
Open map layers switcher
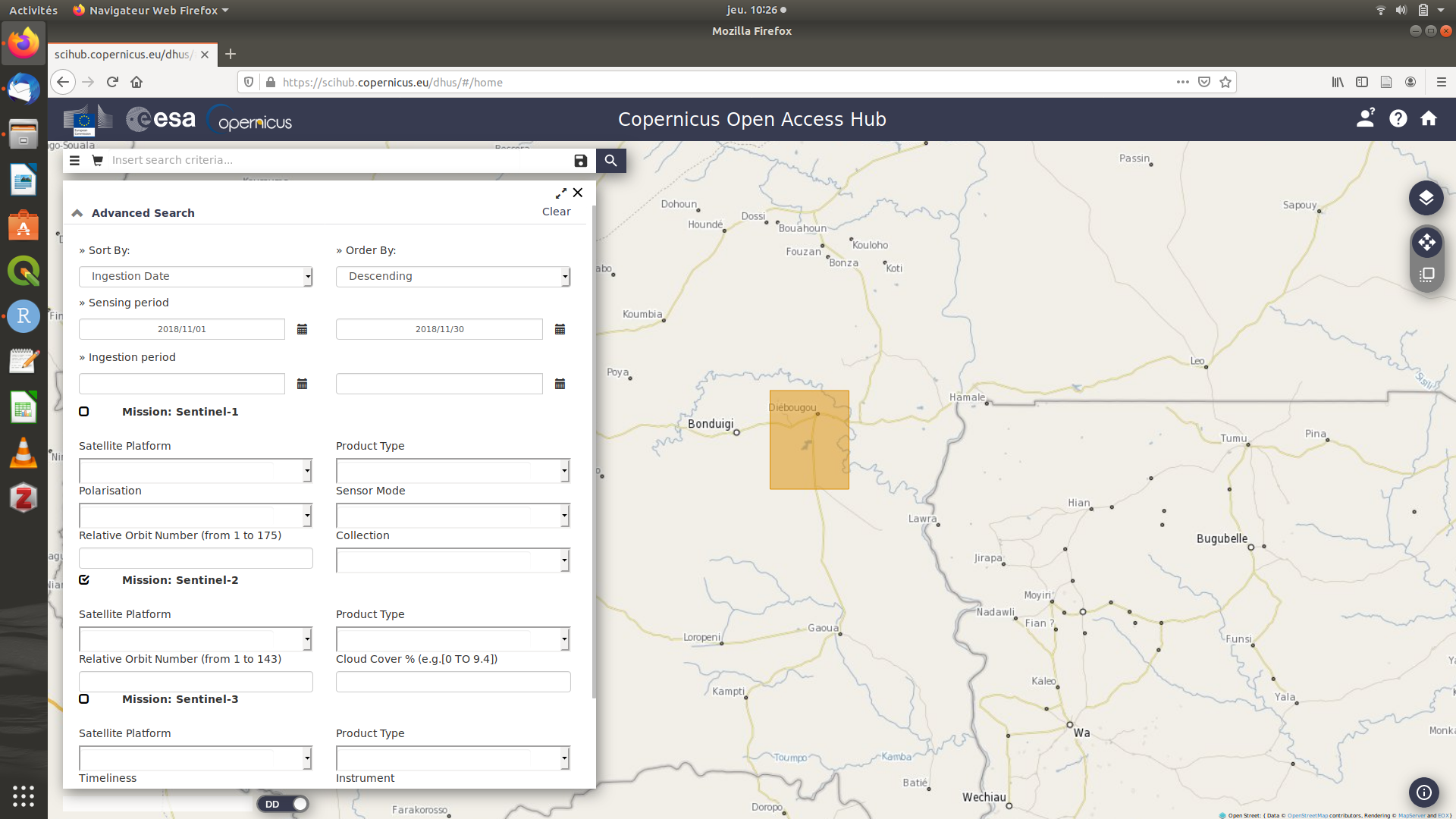pyautogui.click(x=1426, y=198)
